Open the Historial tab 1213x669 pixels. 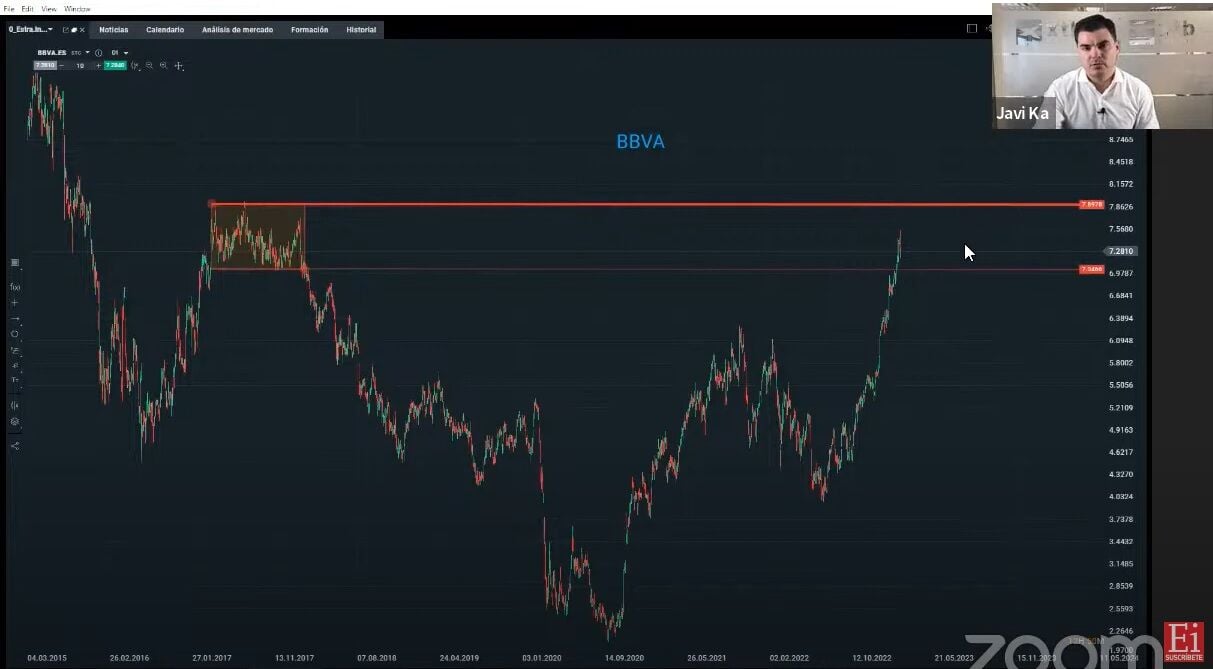point(361,30)
